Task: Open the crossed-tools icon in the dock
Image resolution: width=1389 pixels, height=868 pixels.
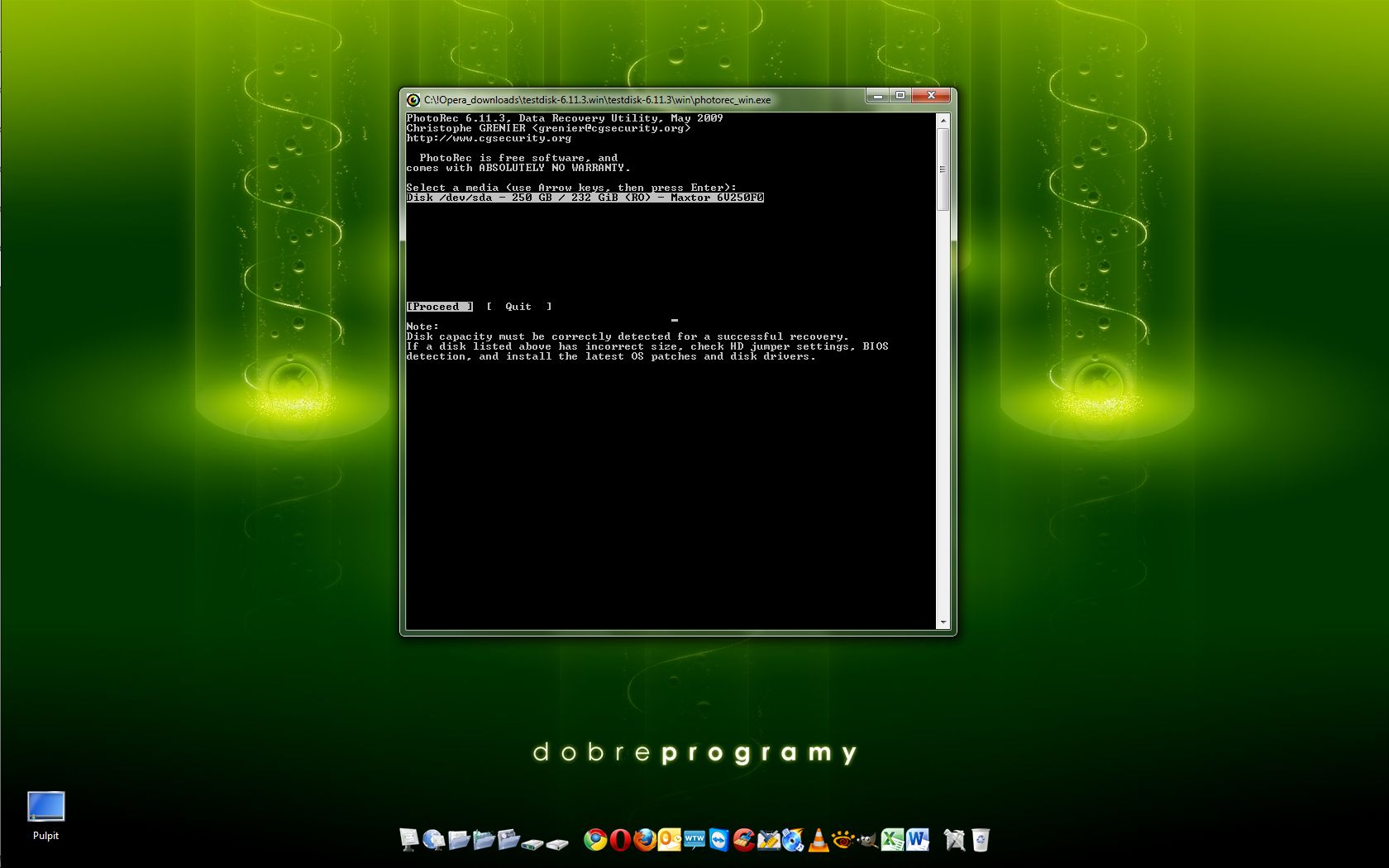Action: [x=955, y=840]
